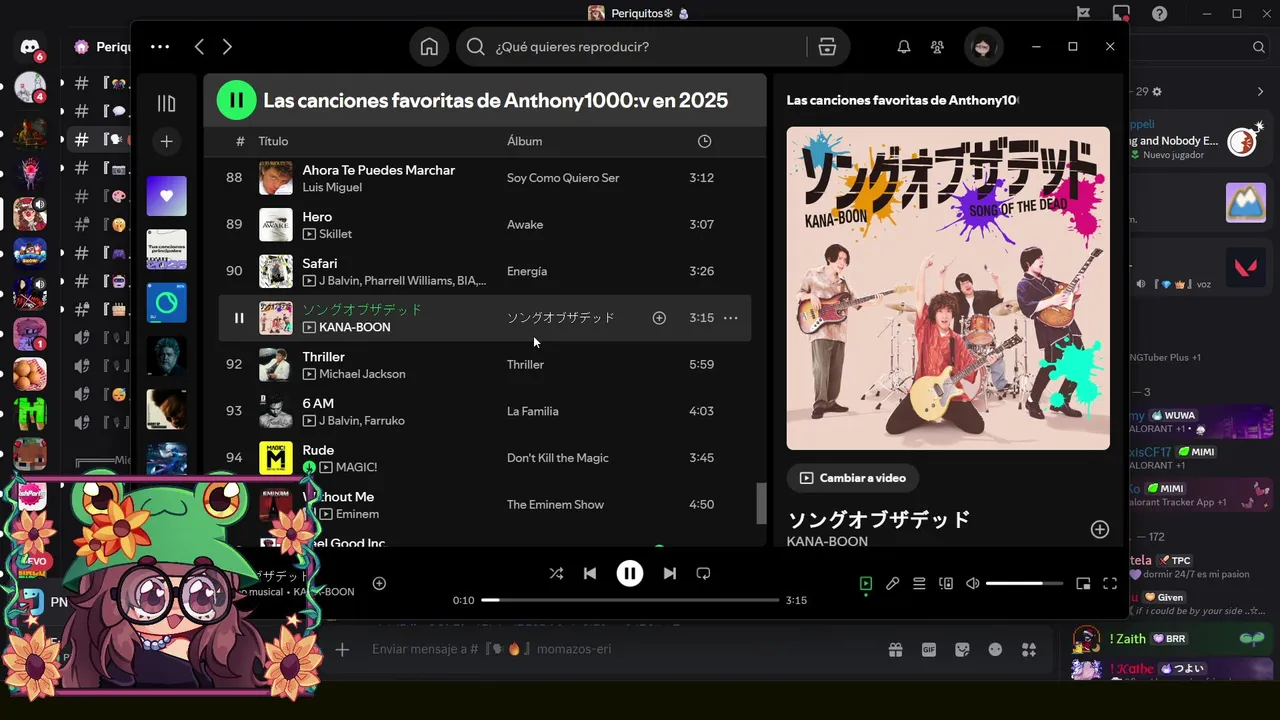Open Spotify profile avatar menu
Image resolution: width=1280 pixels, height=720 pixels.
983,47
